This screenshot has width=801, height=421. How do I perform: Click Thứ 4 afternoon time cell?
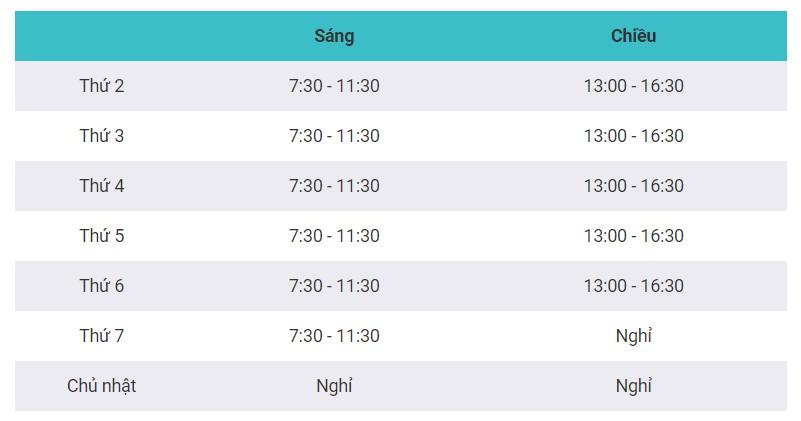[634, 186]
